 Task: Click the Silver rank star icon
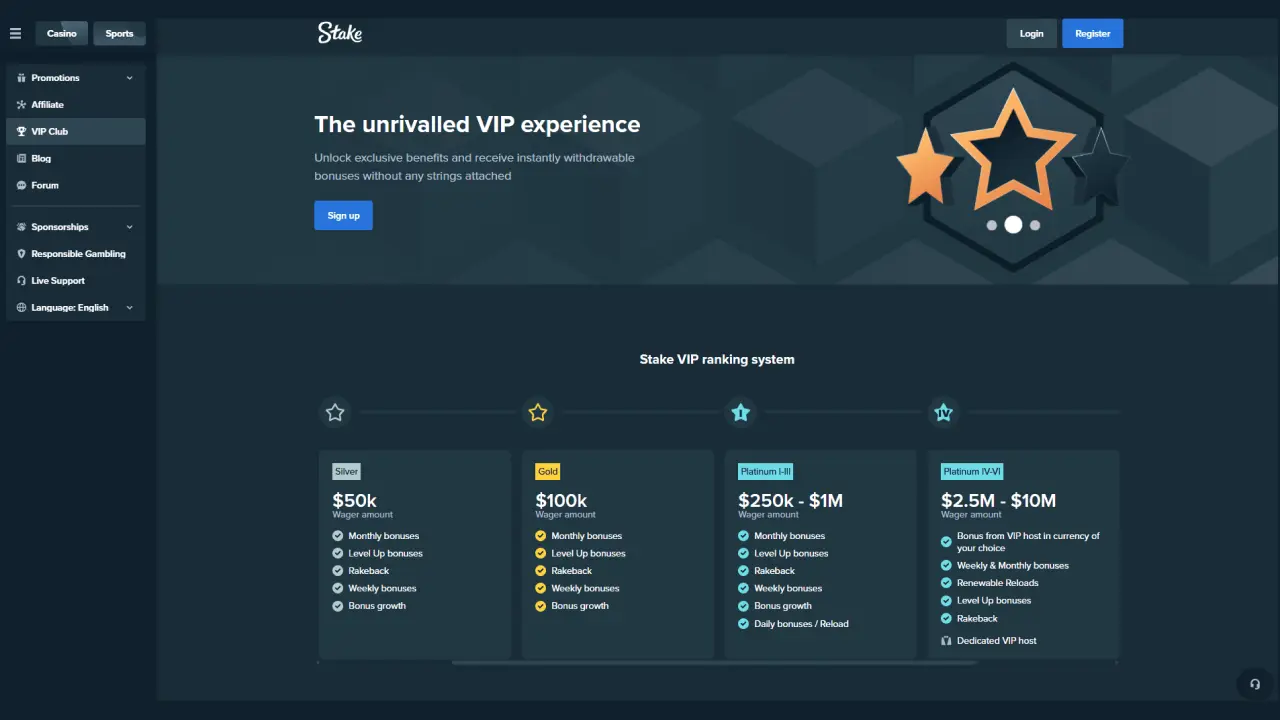tap(335, 412)
